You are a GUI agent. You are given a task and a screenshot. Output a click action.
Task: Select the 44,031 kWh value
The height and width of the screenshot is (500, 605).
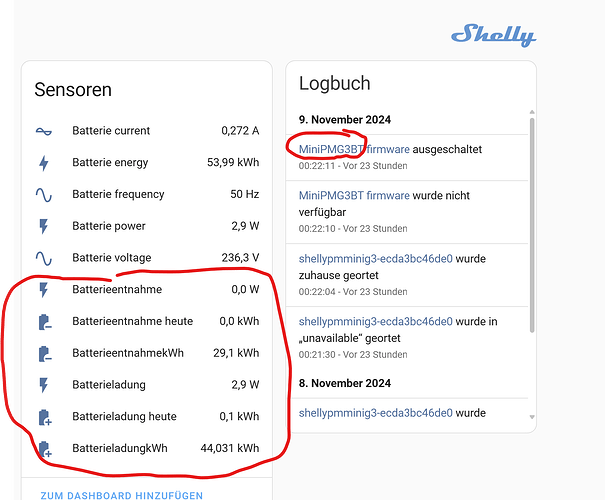coord(230,448)
